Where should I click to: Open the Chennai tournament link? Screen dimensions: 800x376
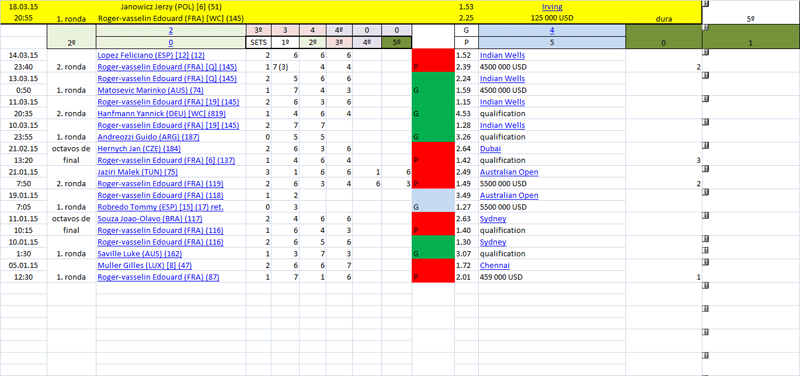tap(495, 266)
